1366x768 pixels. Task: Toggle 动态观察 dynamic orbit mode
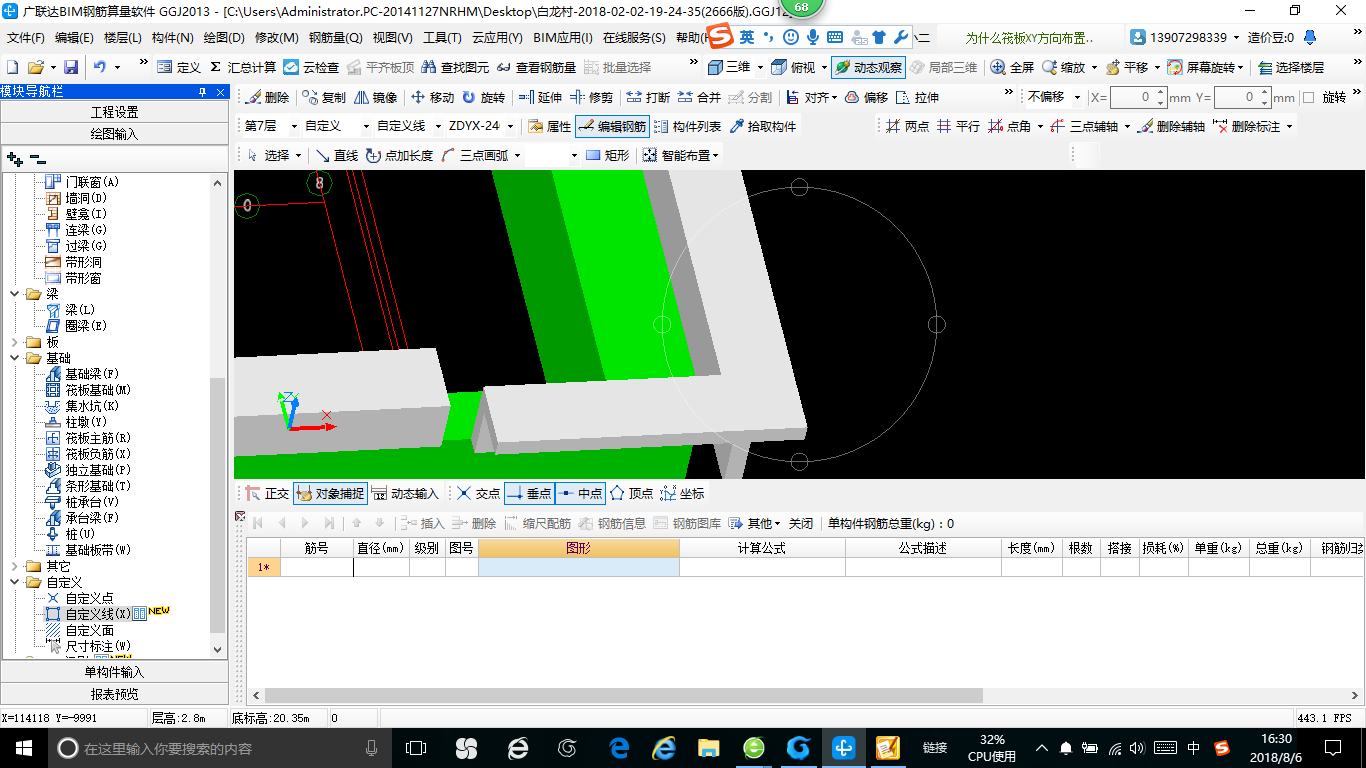[x=868, y=67]
